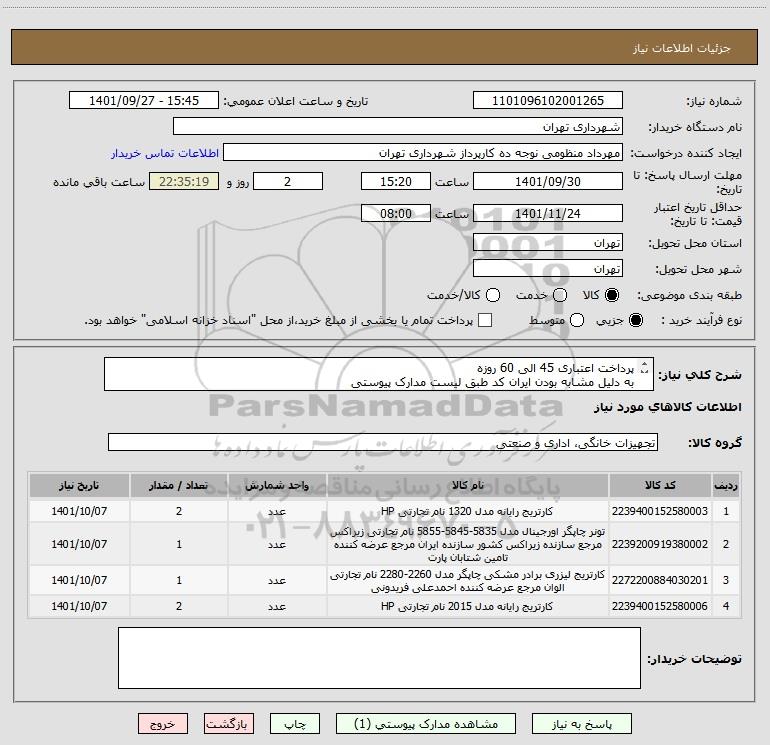
Task: Click product code 2239400152580003
Action: 660,511
